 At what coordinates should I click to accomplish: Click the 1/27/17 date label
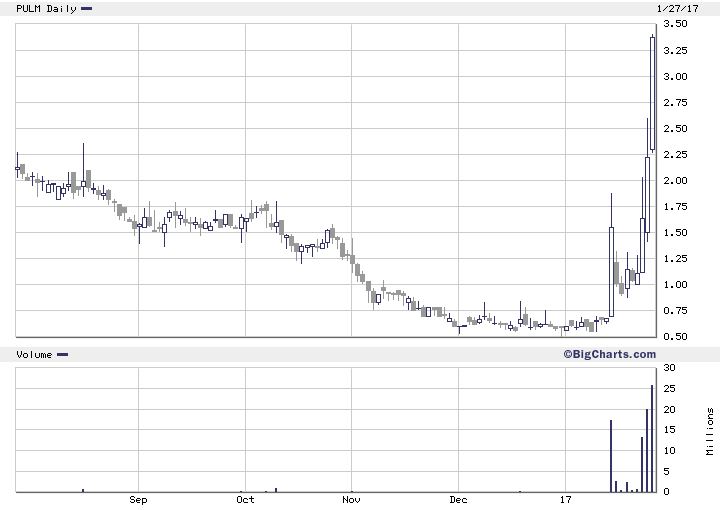pos(677,9)
